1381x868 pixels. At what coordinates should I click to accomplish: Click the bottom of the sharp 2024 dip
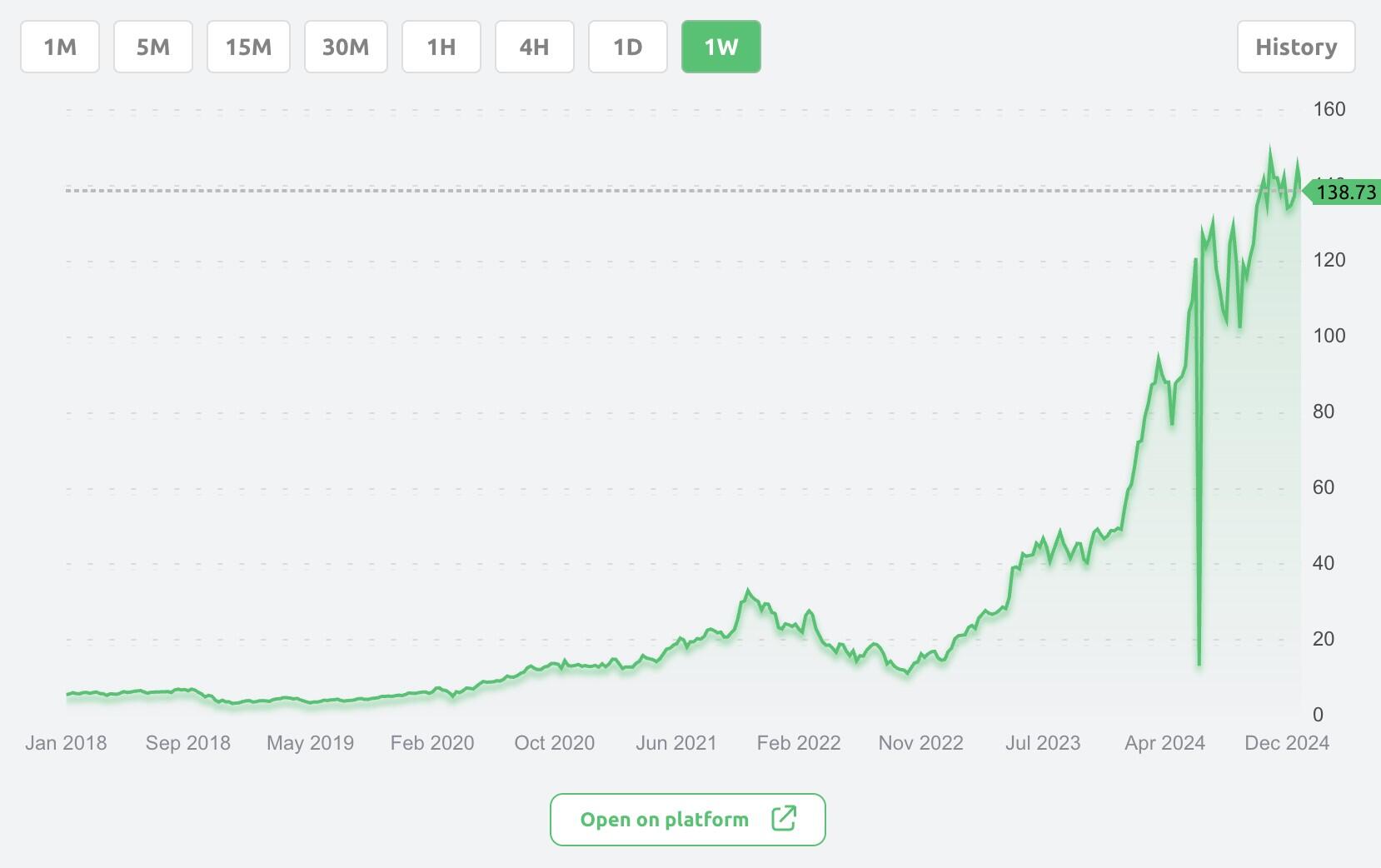[x=1199, y=663]
